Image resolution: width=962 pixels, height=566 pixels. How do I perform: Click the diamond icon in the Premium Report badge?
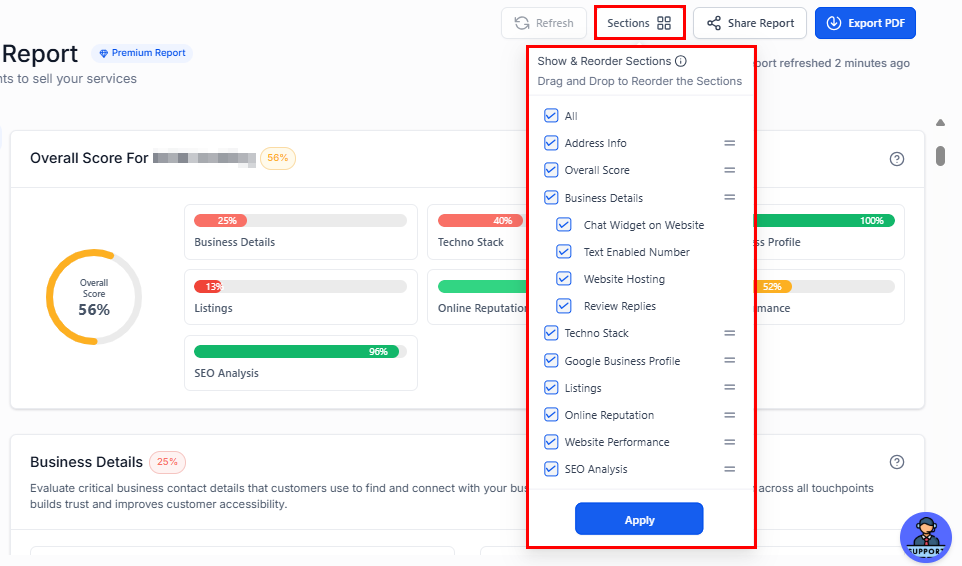point(104,53)
